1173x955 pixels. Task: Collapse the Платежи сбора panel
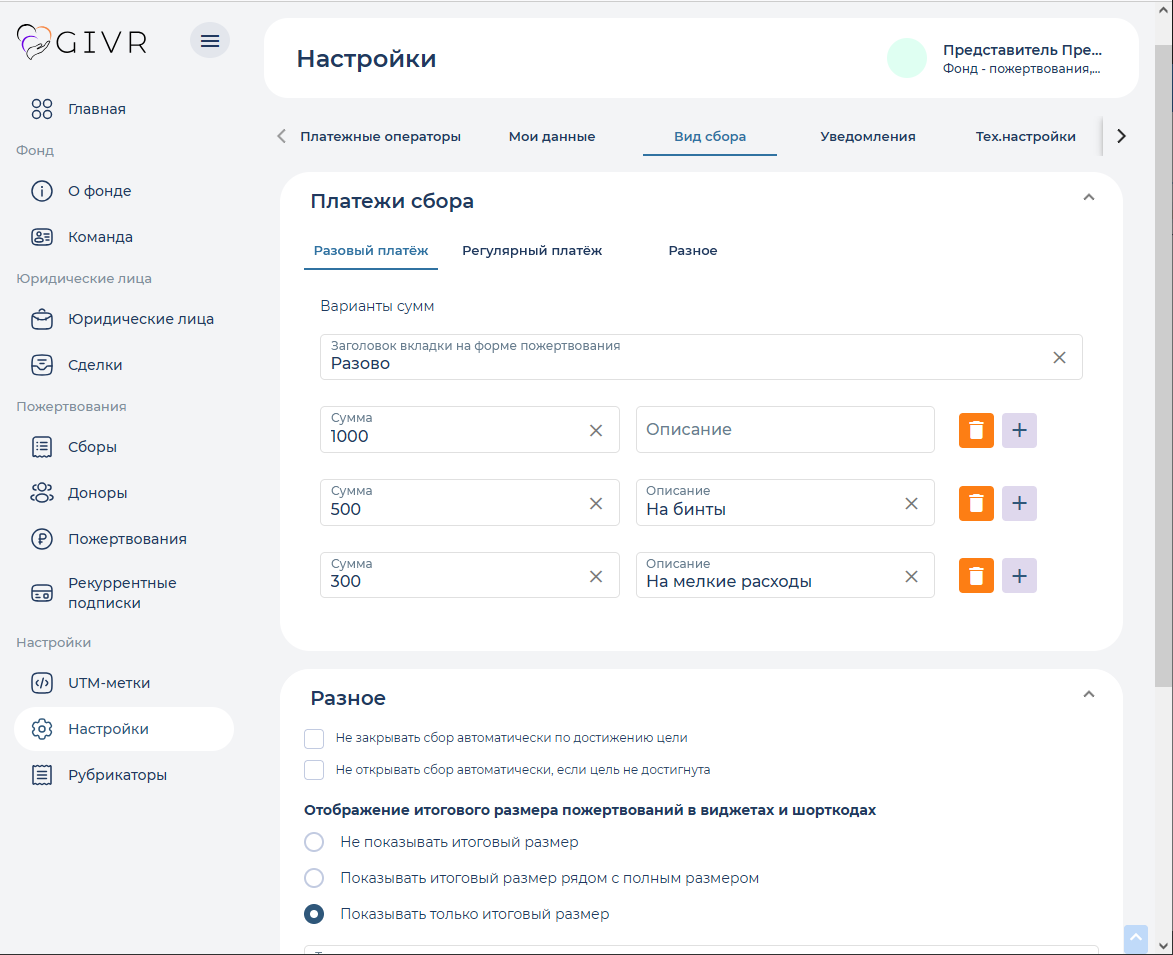[1088, 197]
